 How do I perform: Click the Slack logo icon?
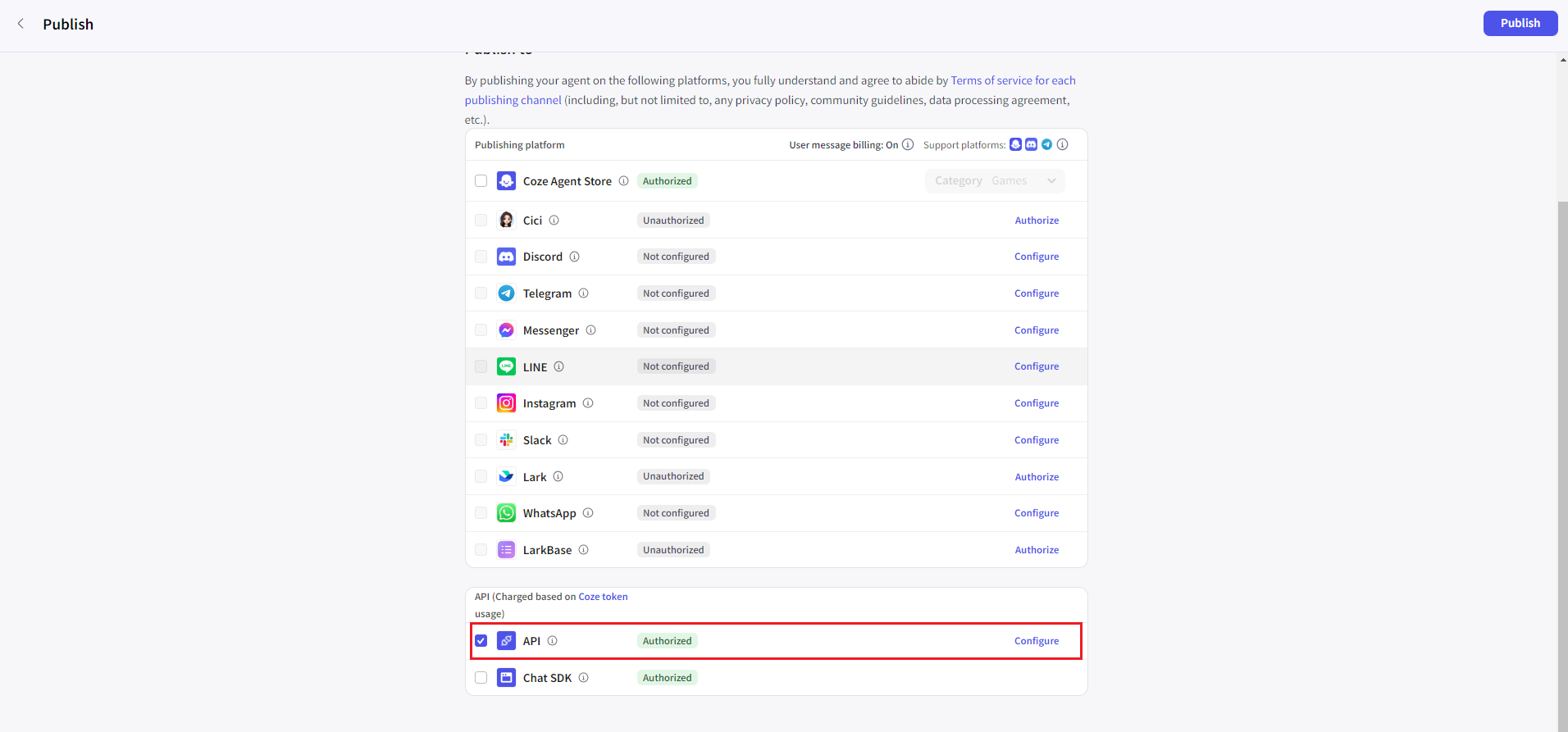(x=507, y=440)
